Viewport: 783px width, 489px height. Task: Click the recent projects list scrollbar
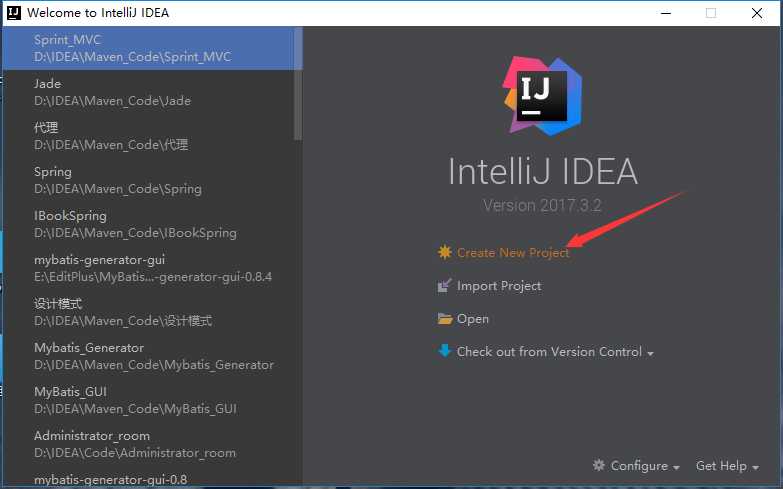coord(298,84)
